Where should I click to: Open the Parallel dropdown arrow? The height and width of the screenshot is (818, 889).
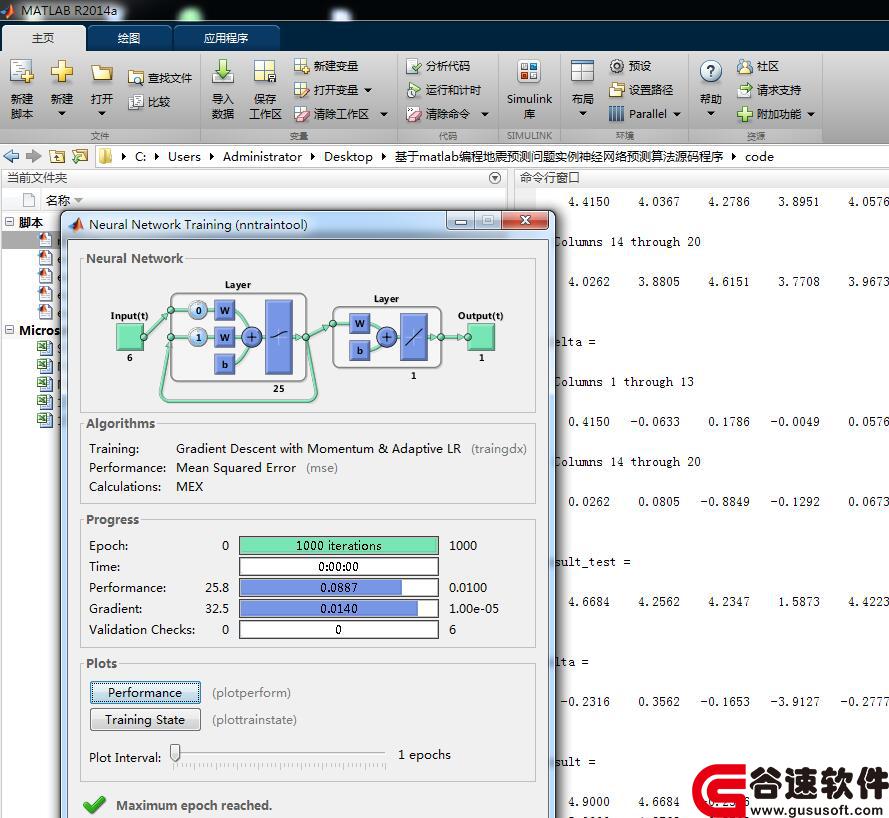(677, 115)
